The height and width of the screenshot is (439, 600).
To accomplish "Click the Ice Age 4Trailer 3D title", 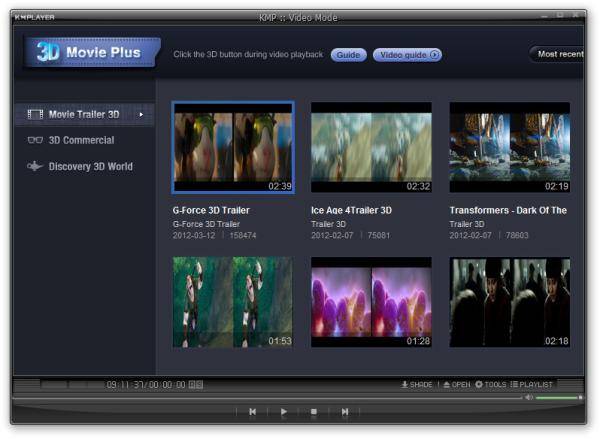I will point(351,210).
